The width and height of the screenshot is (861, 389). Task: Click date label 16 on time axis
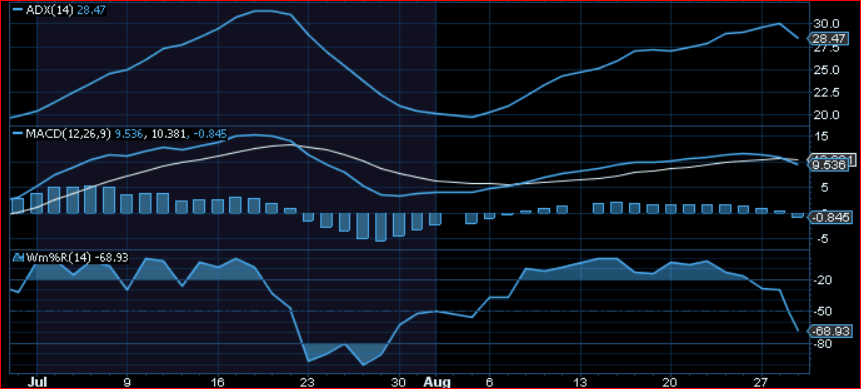(218, 381)
